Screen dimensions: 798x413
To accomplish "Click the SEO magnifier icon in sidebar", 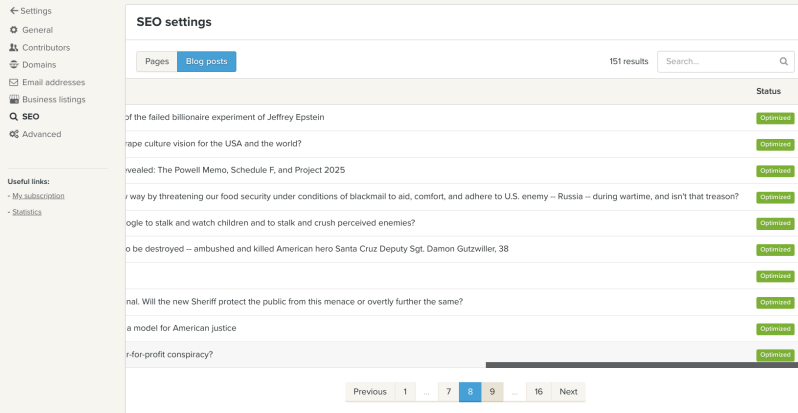I will (13, 117).
